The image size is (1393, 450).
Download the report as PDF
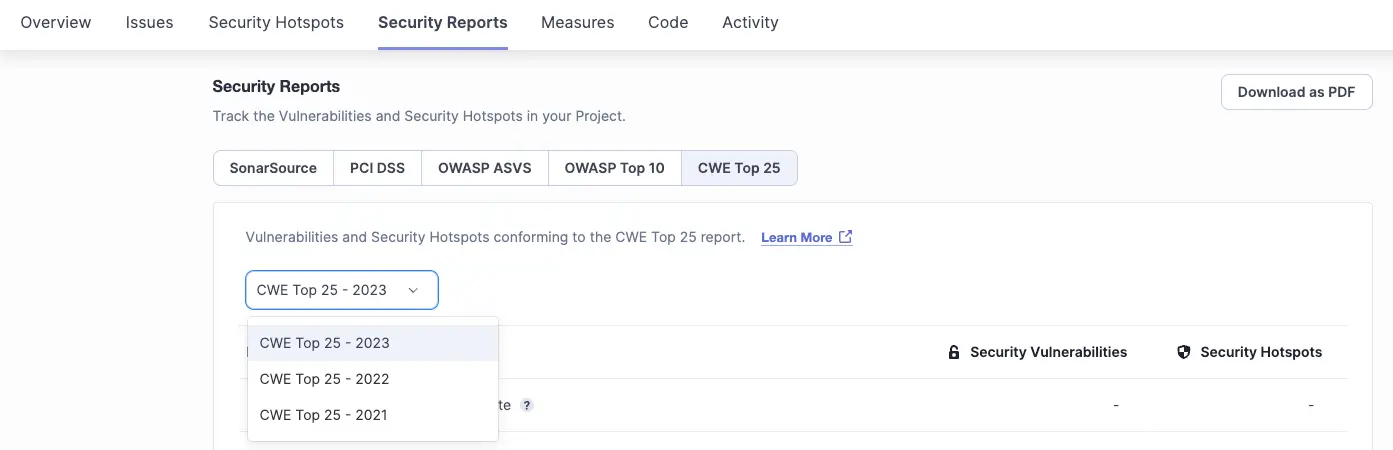coord(1296,92)
